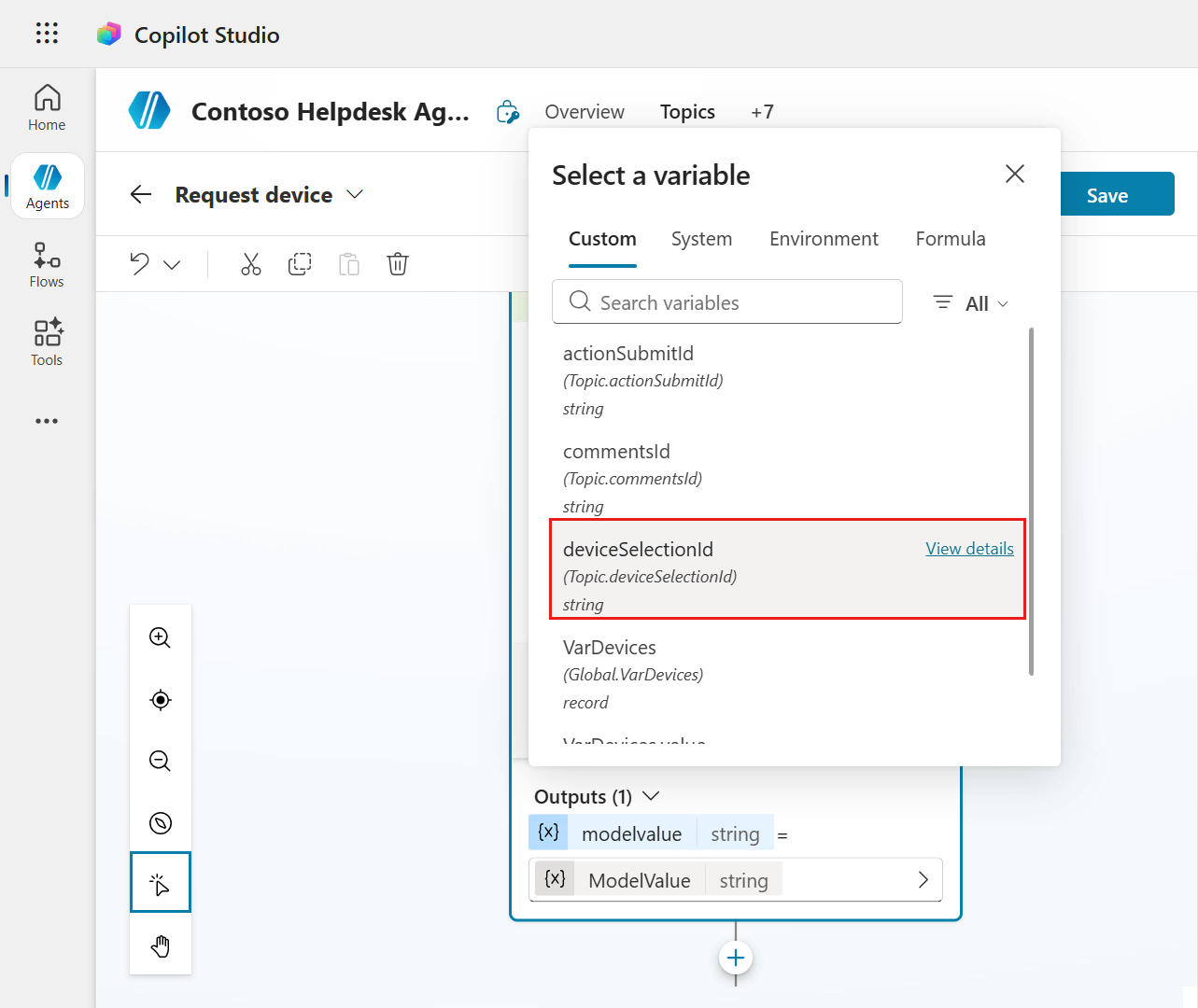The image size is (1198, 1008).
Task: Add a node with the plus button
Action: pyautogui.click(x=736, y=958)
